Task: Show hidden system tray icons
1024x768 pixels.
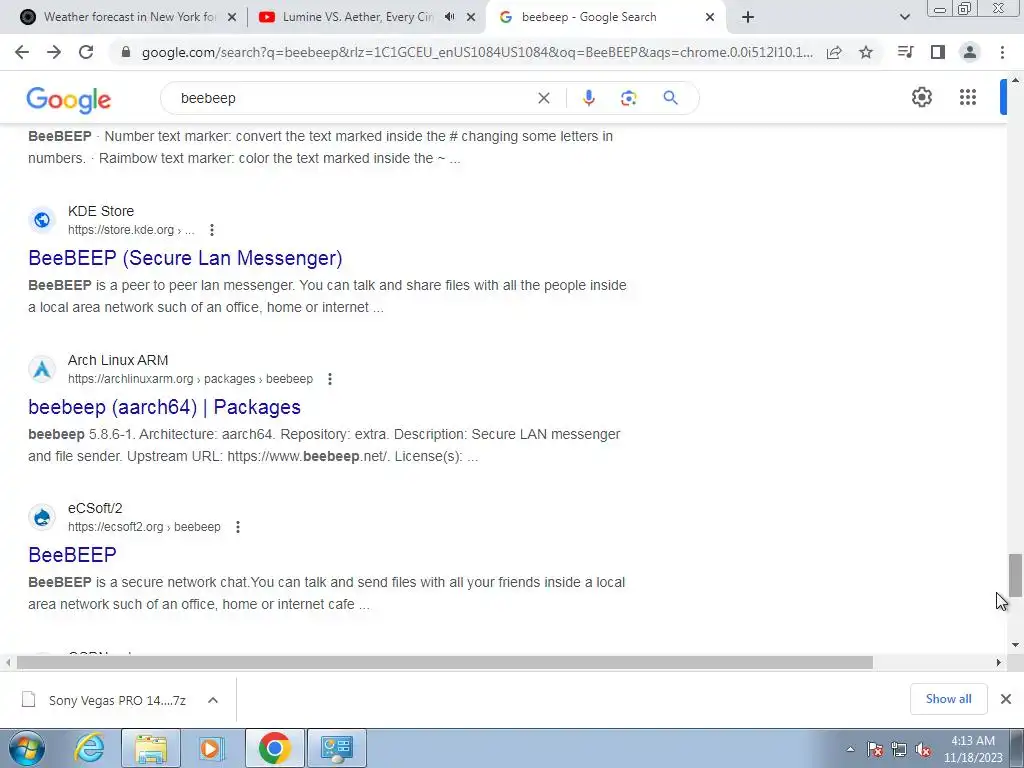Action: (x=850, y=749)
